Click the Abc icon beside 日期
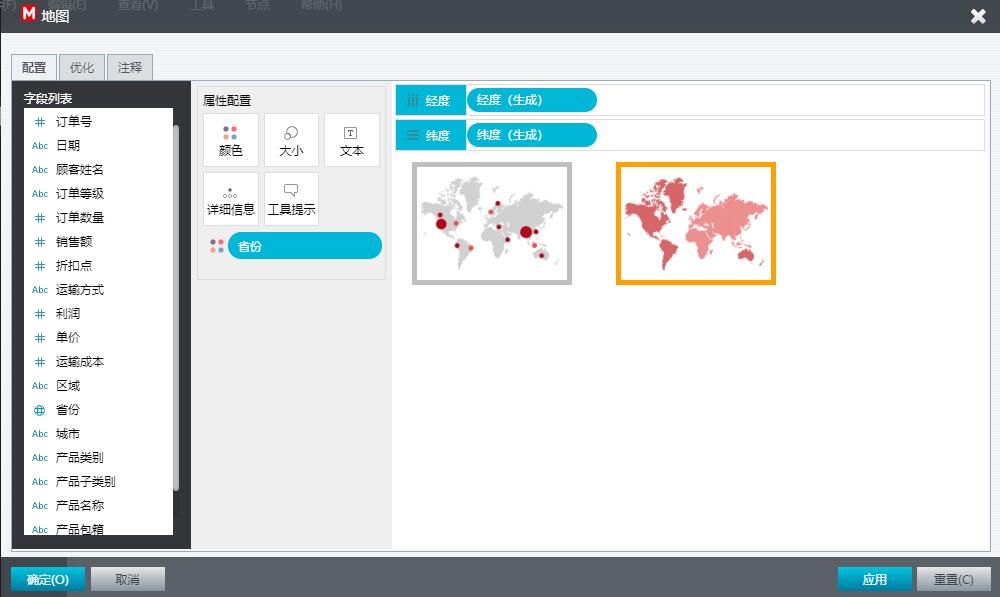This screenshot has height=597, width=1000. coord(40,146)
